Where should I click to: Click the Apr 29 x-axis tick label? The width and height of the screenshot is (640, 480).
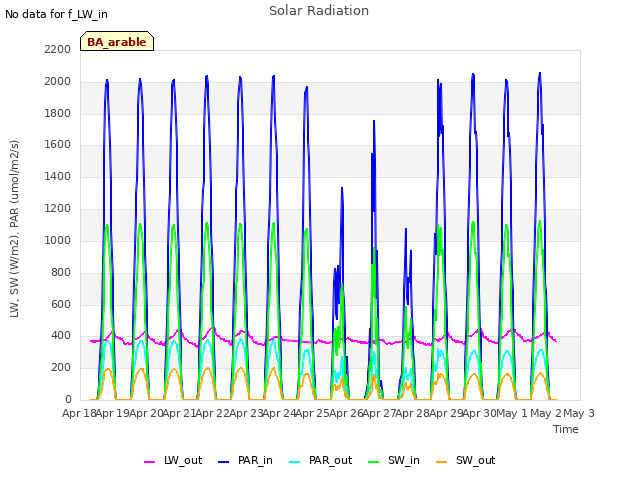coord(446,413)
